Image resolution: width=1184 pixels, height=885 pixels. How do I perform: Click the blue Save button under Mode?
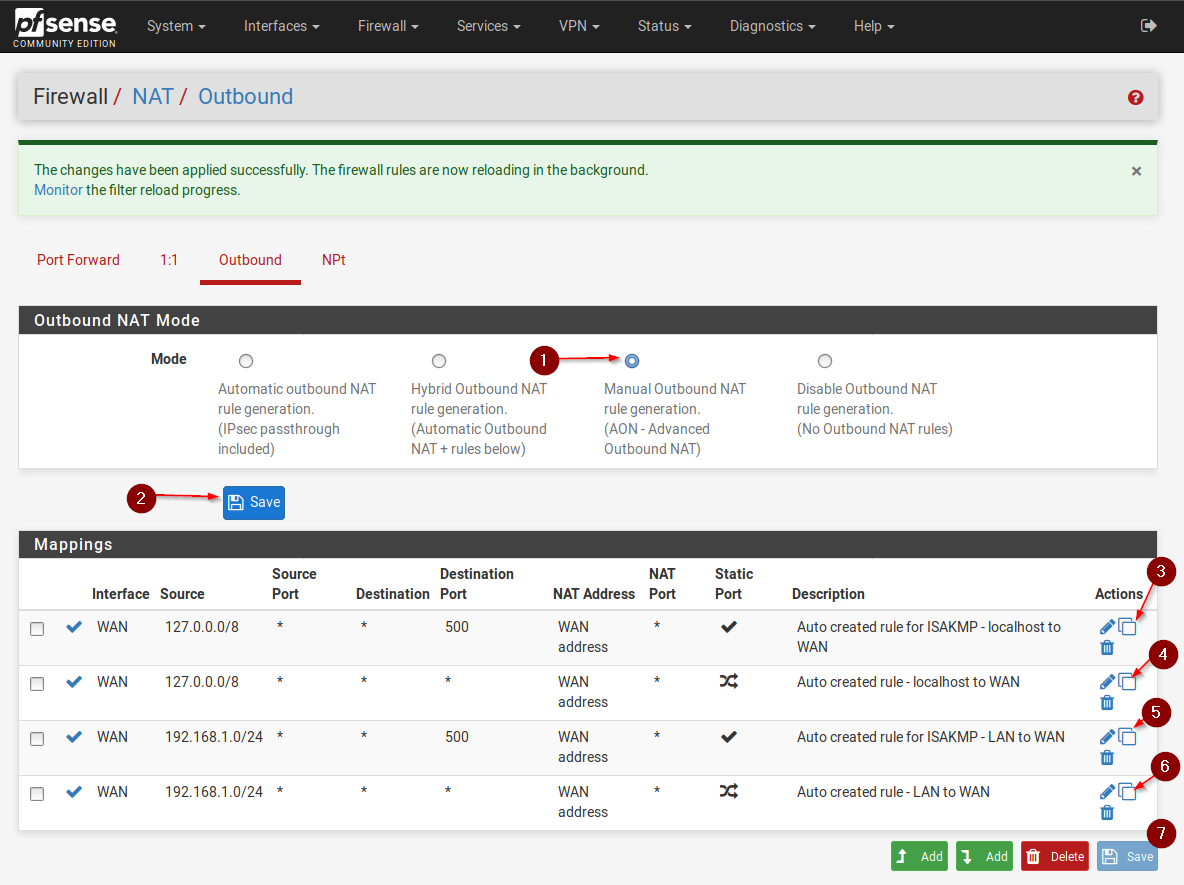(254, 502)
